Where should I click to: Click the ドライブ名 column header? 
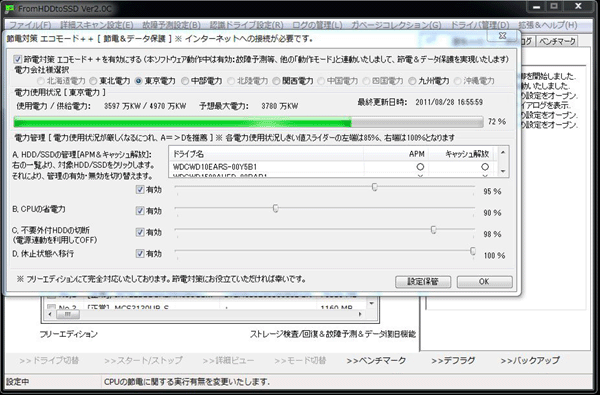click(x=266, y=154)
